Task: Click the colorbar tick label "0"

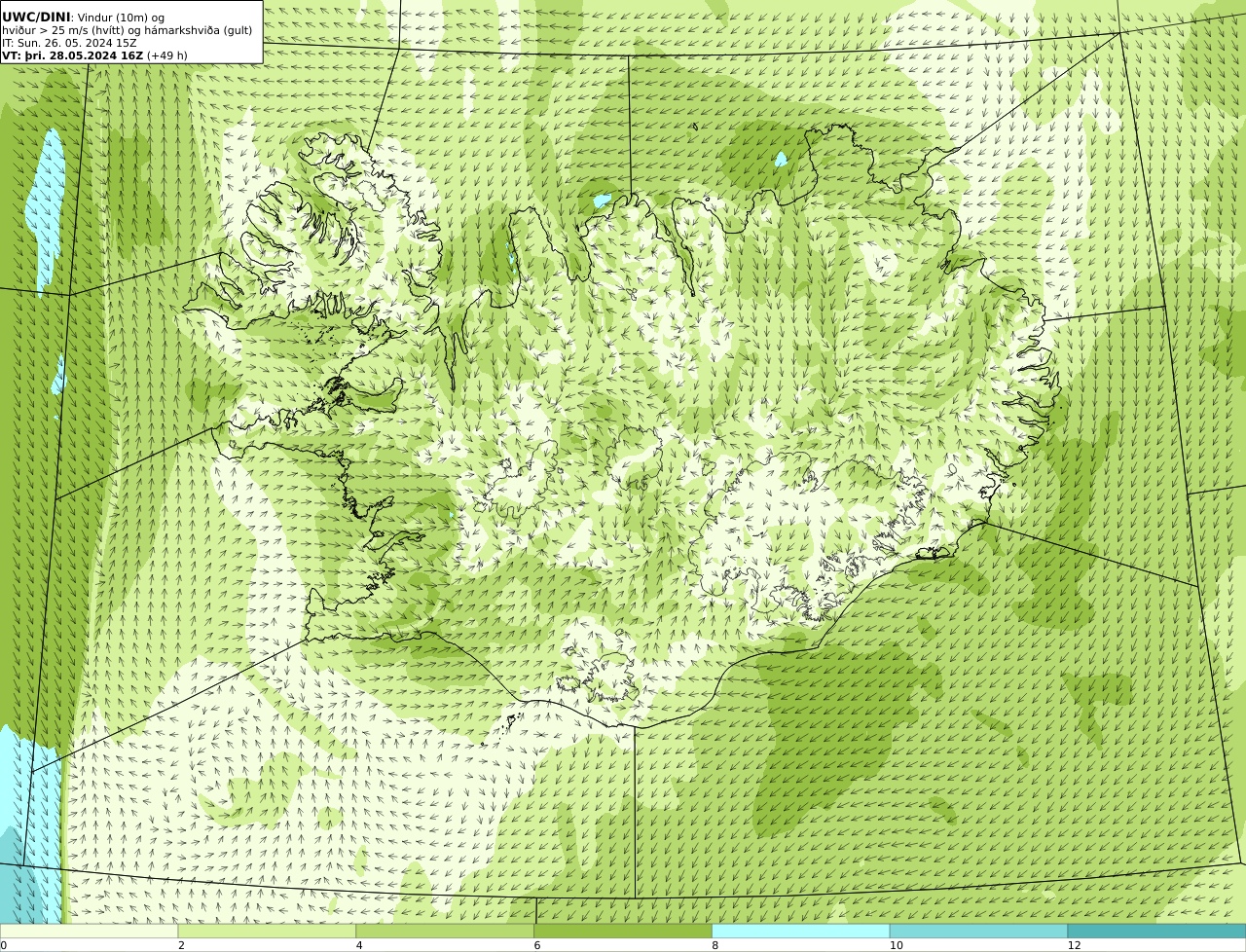Action: click(3, 945)
